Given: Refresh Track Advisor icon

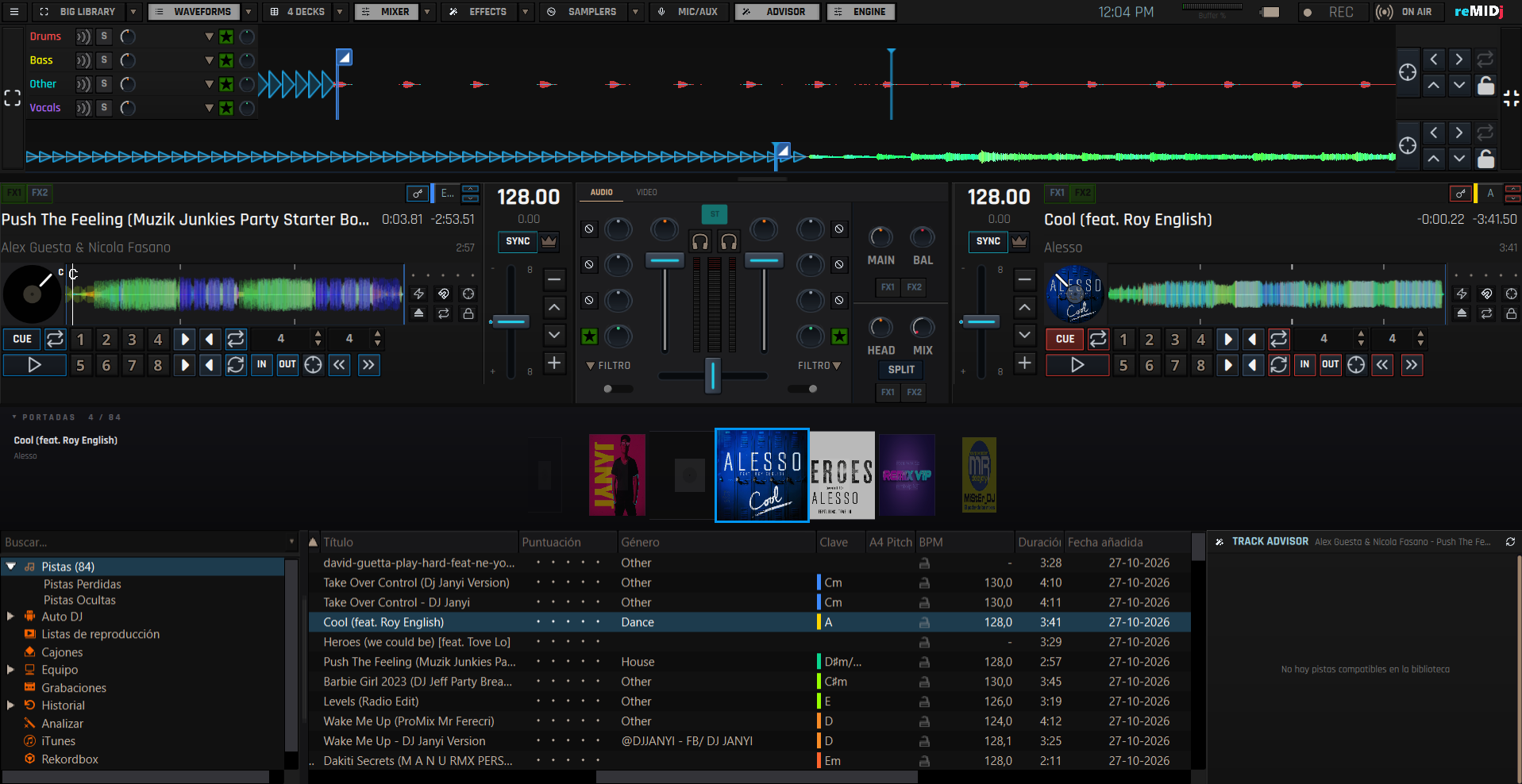Looking at the screenshot, I should pyautogui.click(x=1510, y=542).
